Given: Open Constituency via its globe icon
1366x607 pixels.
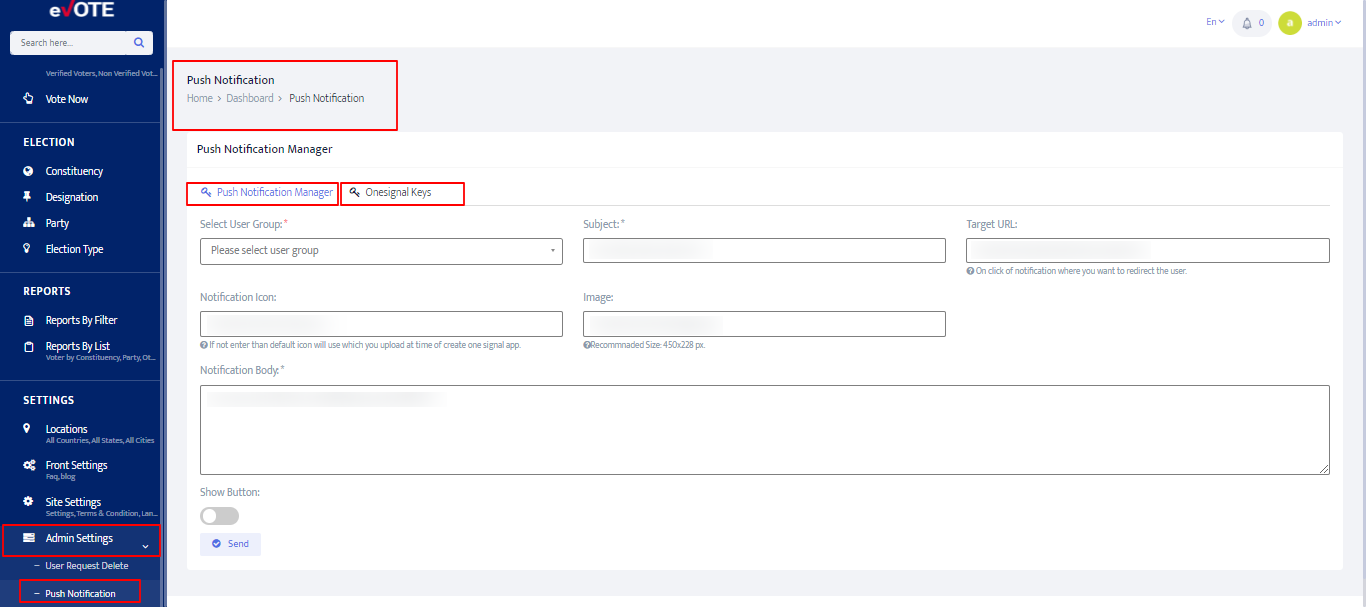Looking at the screenshot, I should pyautogui.click(x=29, y=171).
